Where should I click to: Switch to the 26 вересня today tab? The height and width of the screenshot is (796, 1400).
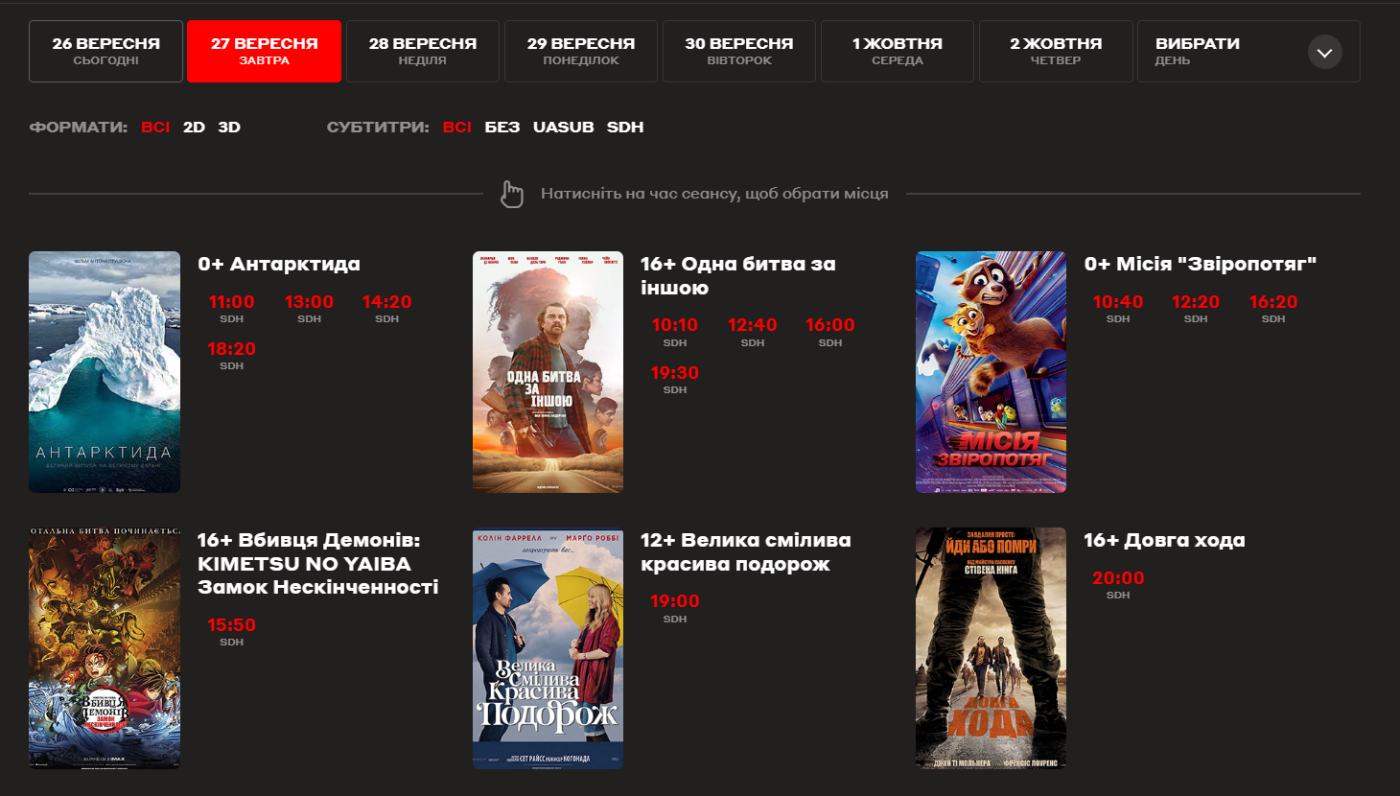click(106, 52)
